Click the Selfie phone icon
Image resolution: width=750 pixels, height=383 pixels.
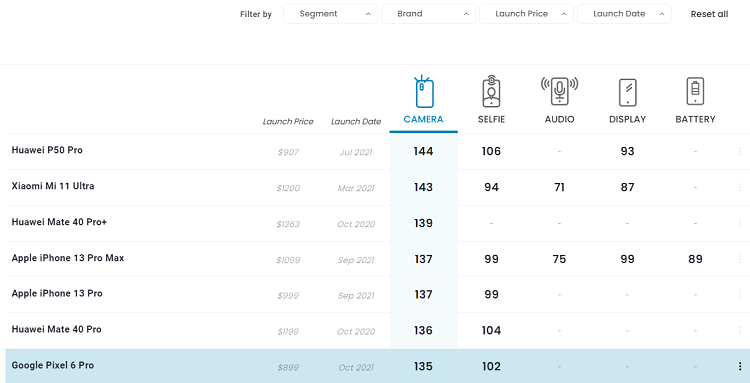(491, 91)
